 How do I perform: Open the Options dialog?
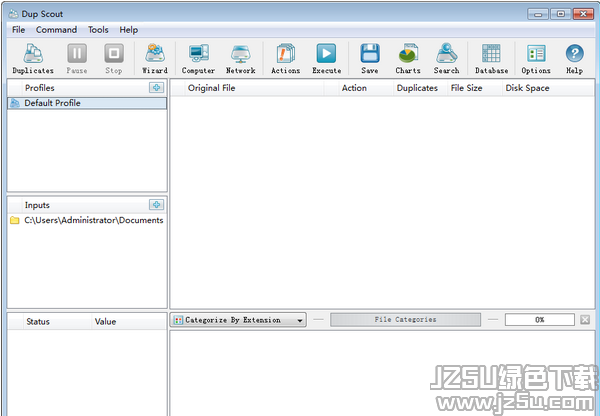536,58
